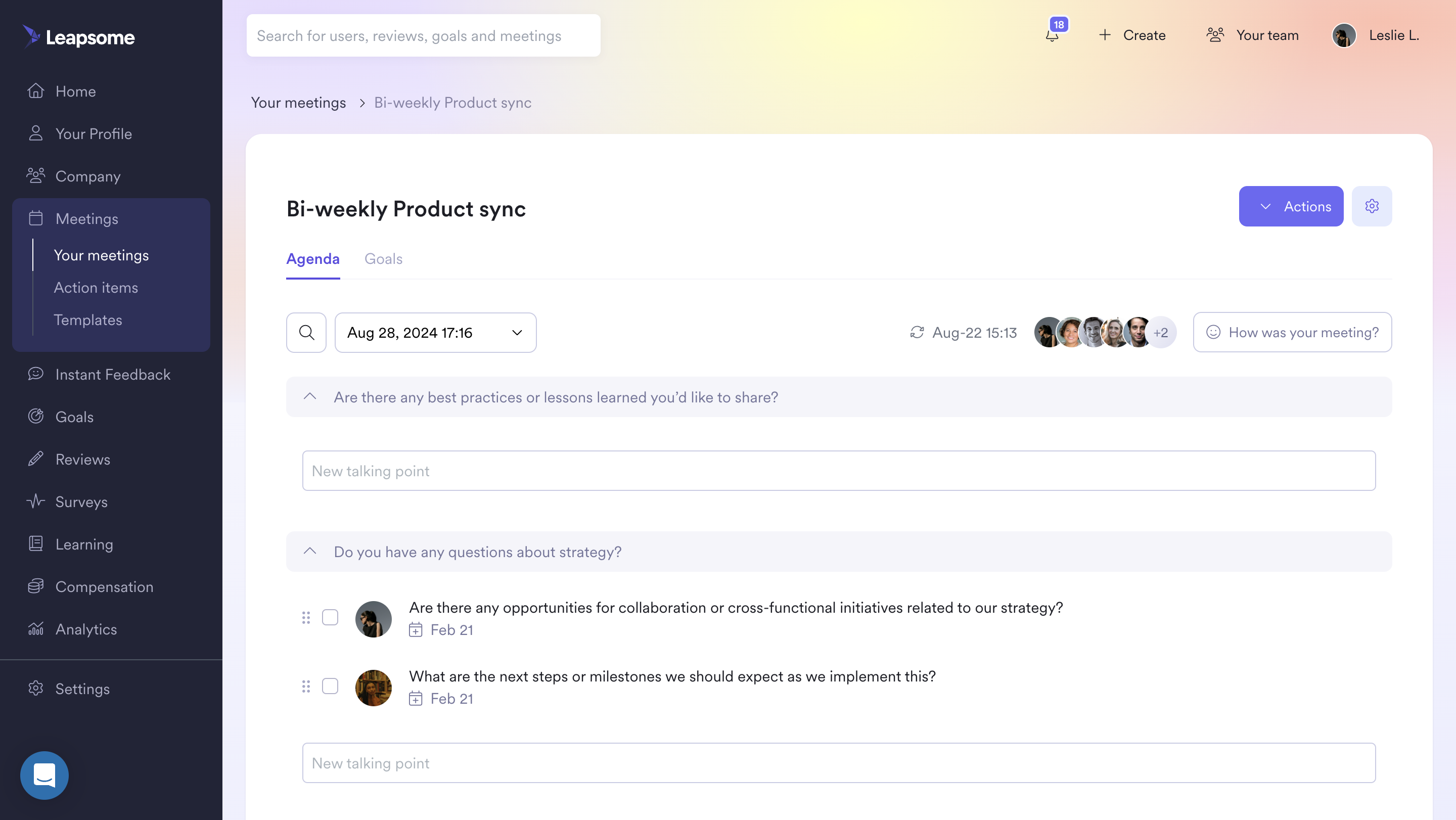Click the Surveys pulse icon
Image resolution: width=1456 pixels, height=820 pixels.
pos(35,502)
